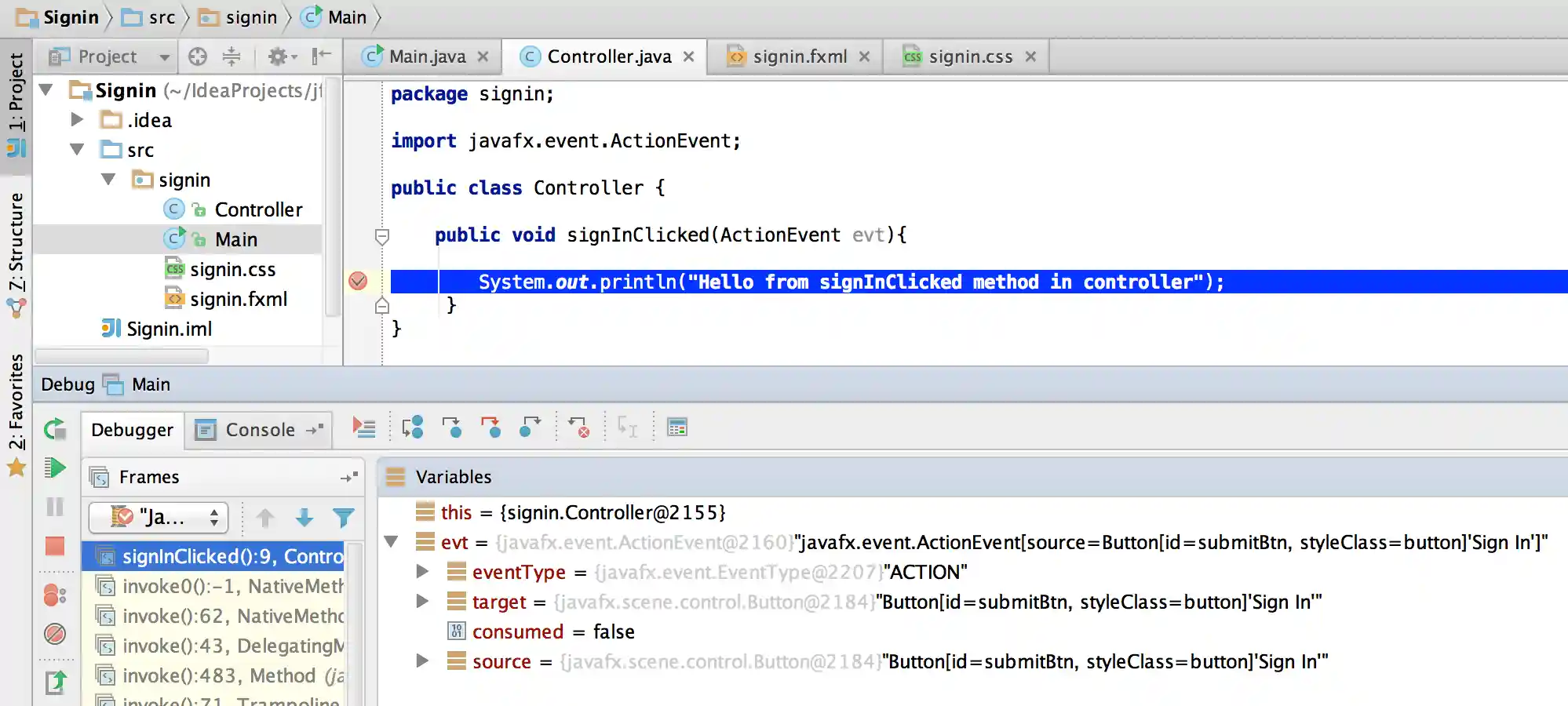
Task: Toggle breakpoint on the println line
Action: [x=358, y=281]
